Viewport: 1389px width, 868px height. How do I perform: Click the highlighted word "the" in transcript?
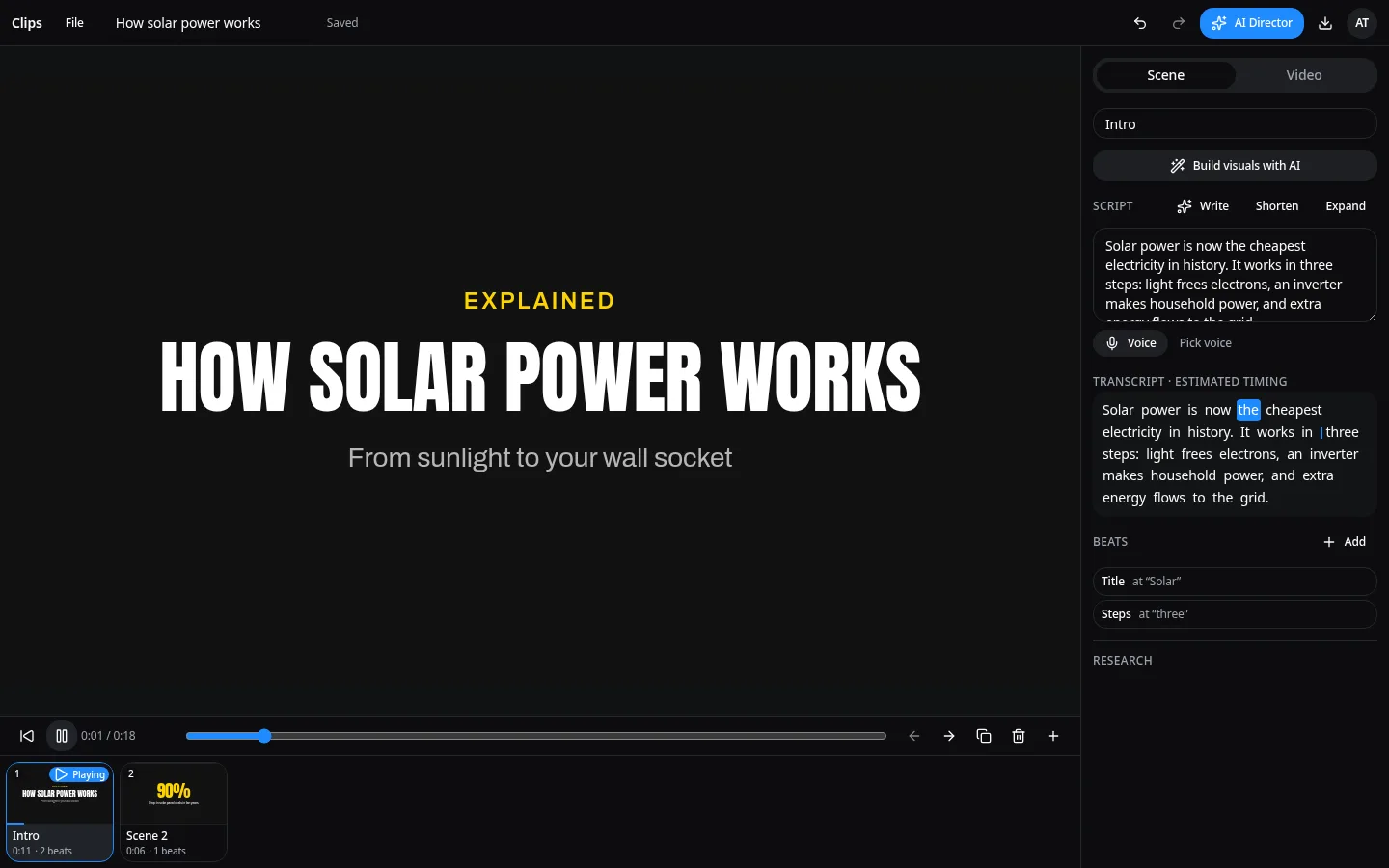point(1248,410)
